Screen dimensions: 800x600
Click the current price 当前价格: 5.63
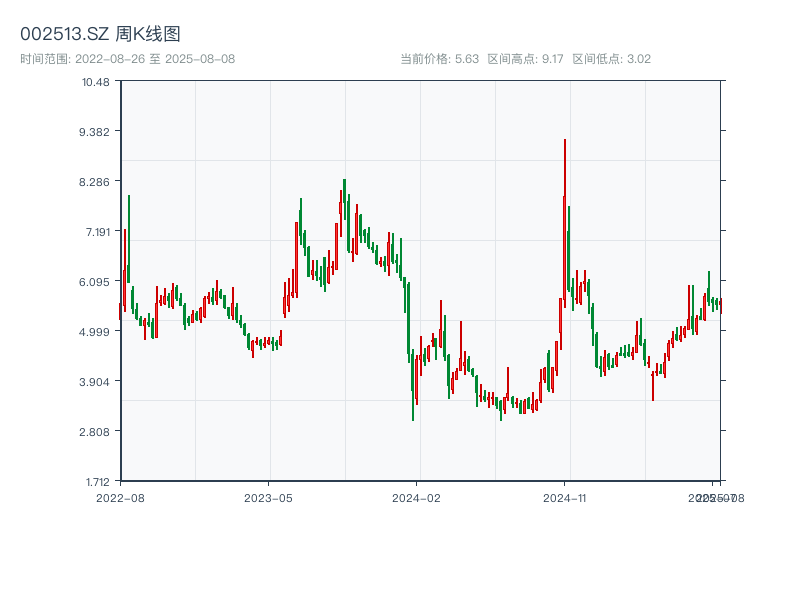tap(439, 59)
